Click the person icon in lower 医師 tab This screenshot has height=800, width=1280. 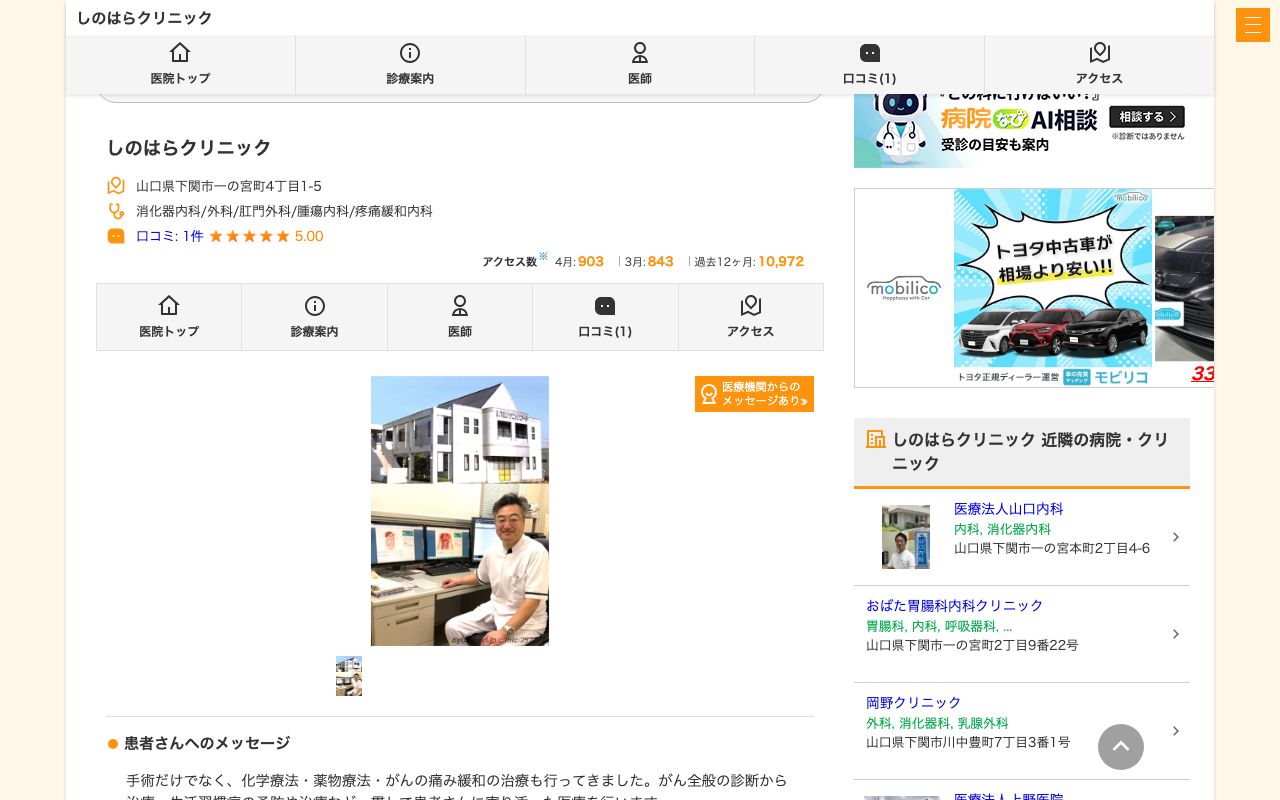point(460,306)
